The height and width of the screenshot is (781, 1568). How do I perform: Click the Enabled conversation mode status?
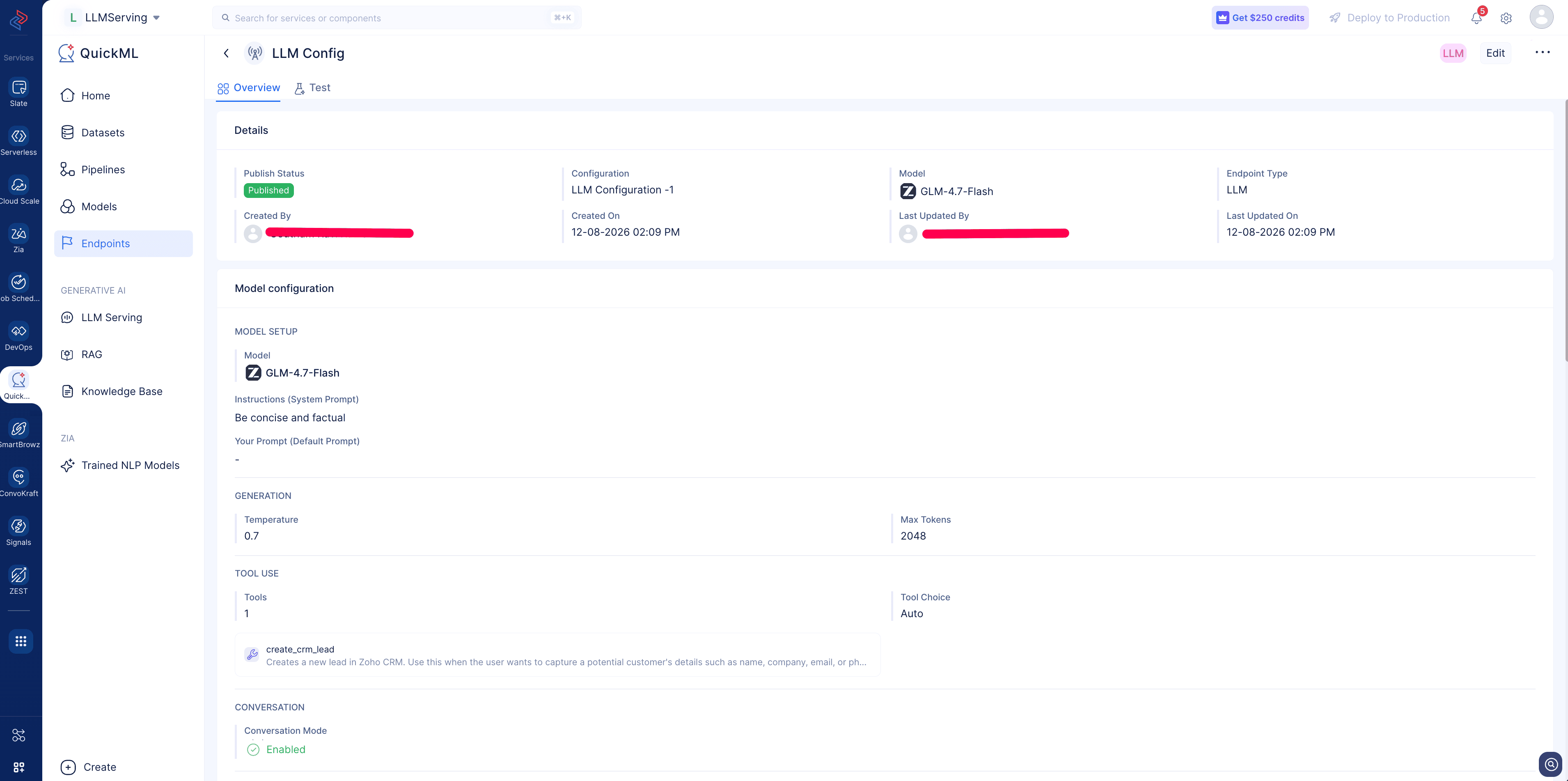(x=276, y=749)
